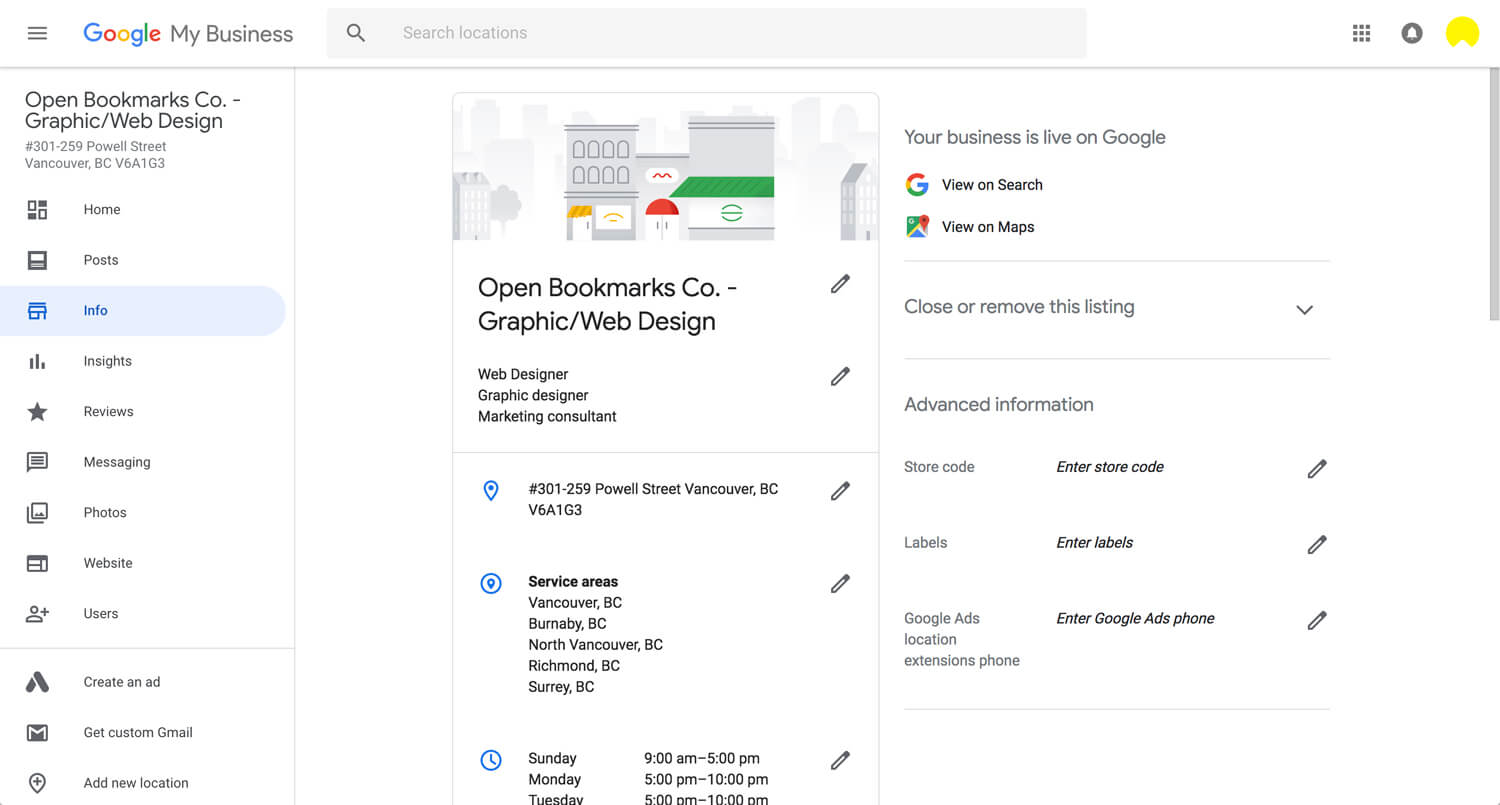Click the Website layout icon
The height and width of the screenshot is (805, 1500).
(37, 563)
